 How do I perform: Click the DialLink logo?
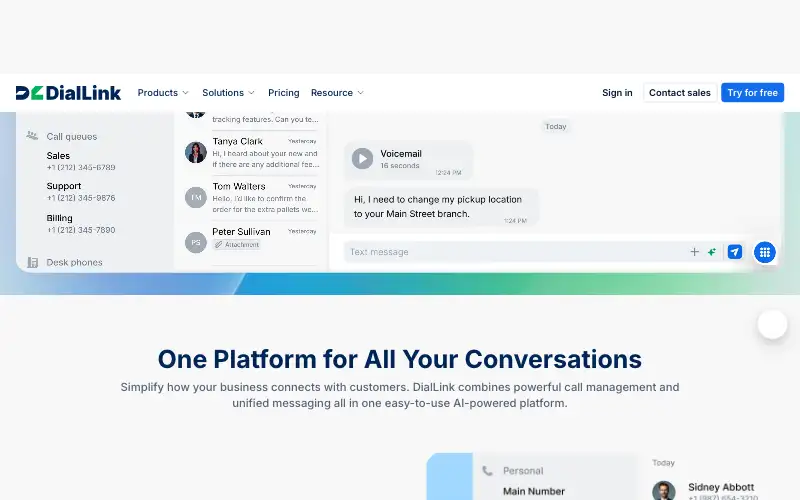coord(68,93)
